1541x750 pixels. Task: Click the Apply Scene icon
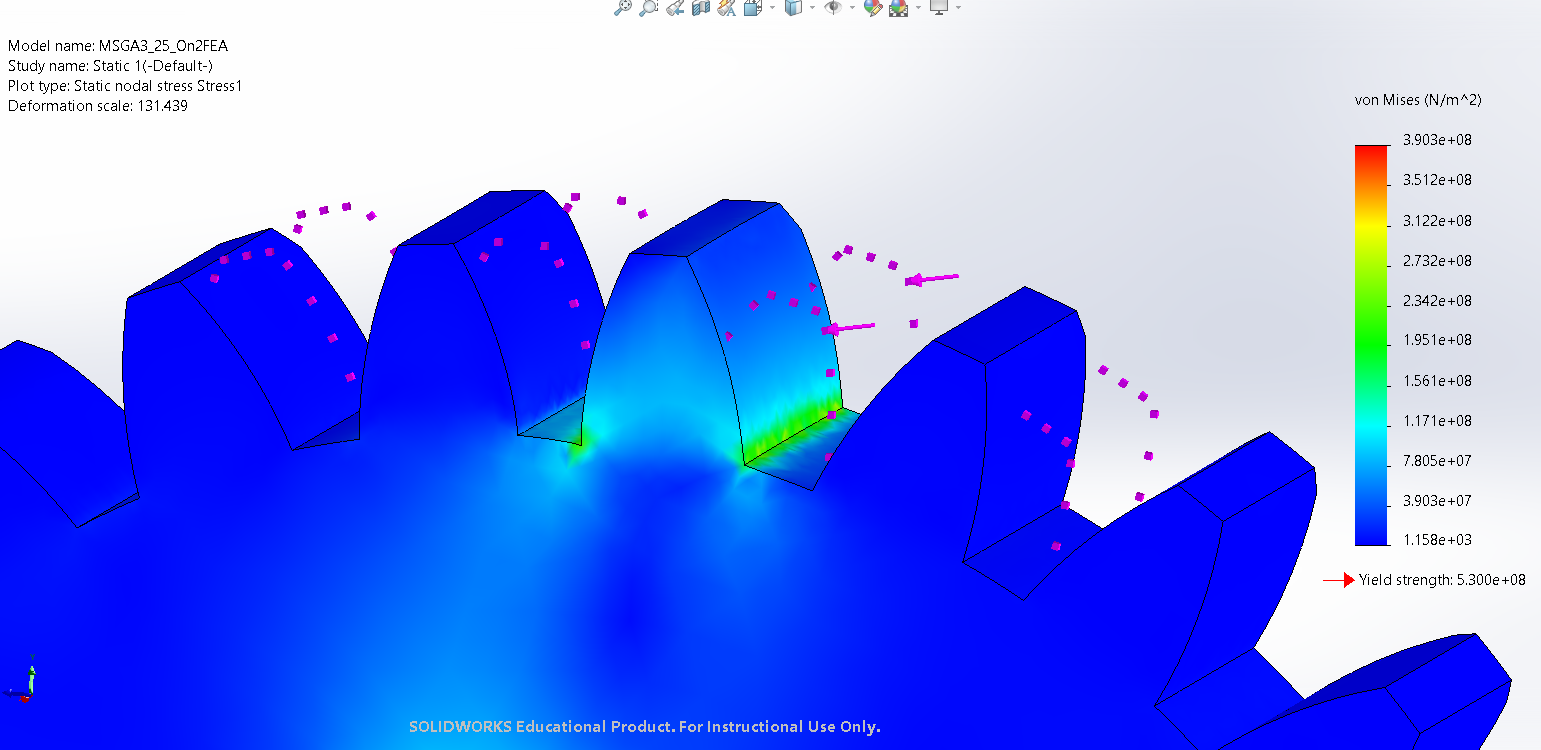(898, 7)
